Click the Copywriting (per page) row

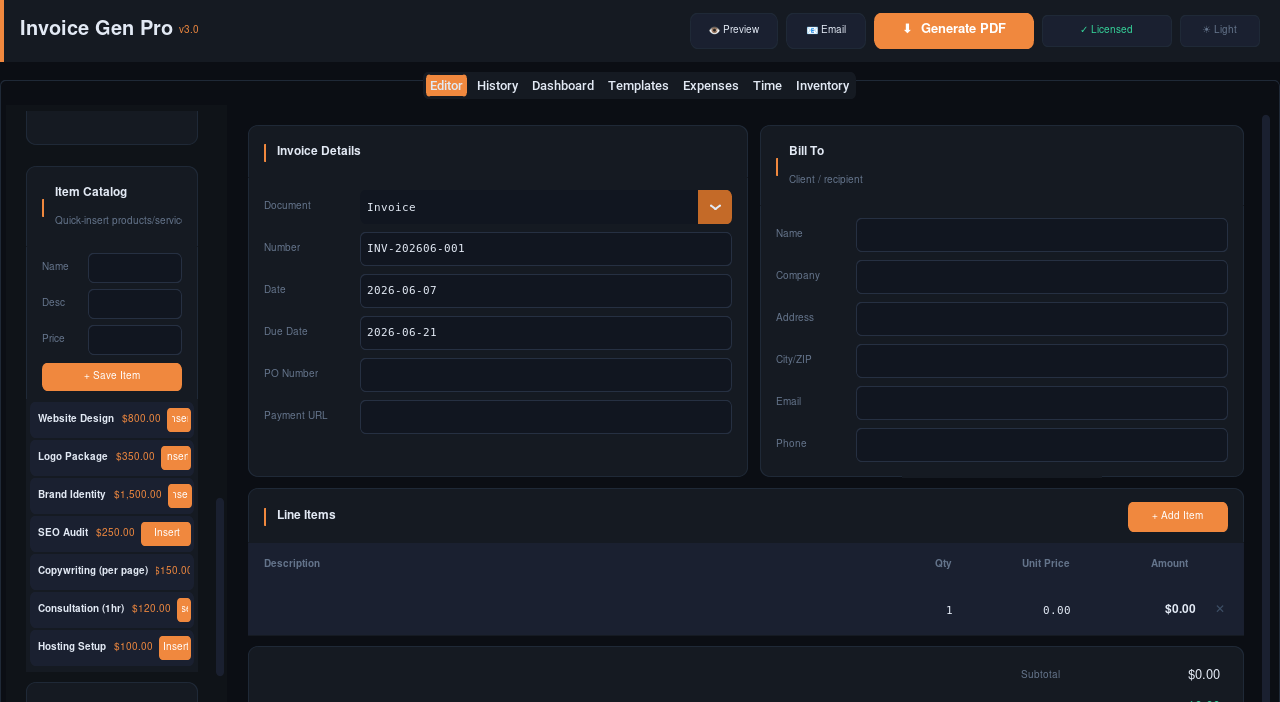point(112,572)
